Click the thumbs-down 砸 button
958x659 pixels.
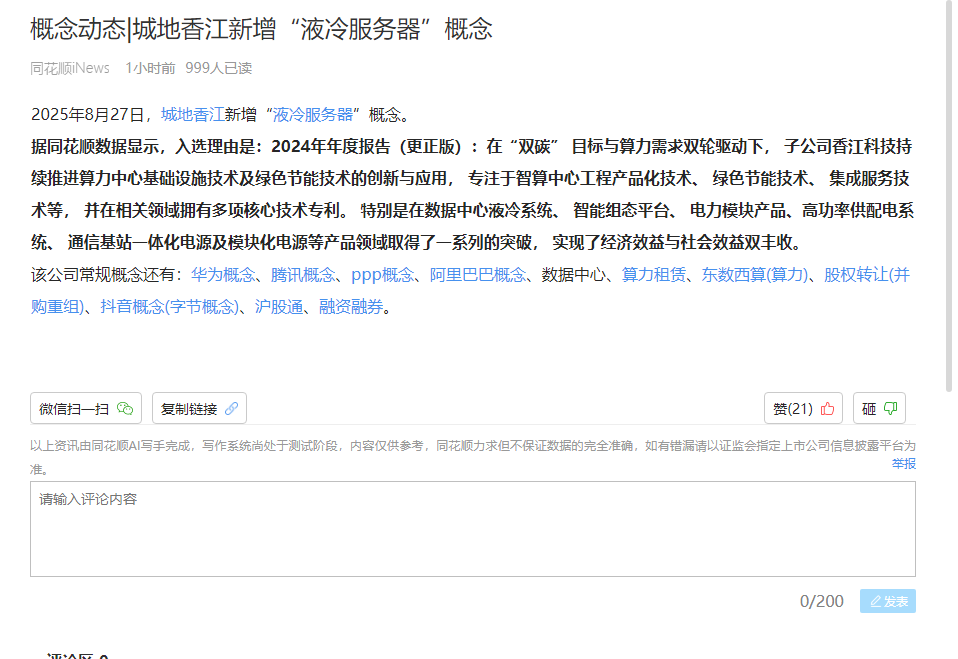click(x=879, y=408)
